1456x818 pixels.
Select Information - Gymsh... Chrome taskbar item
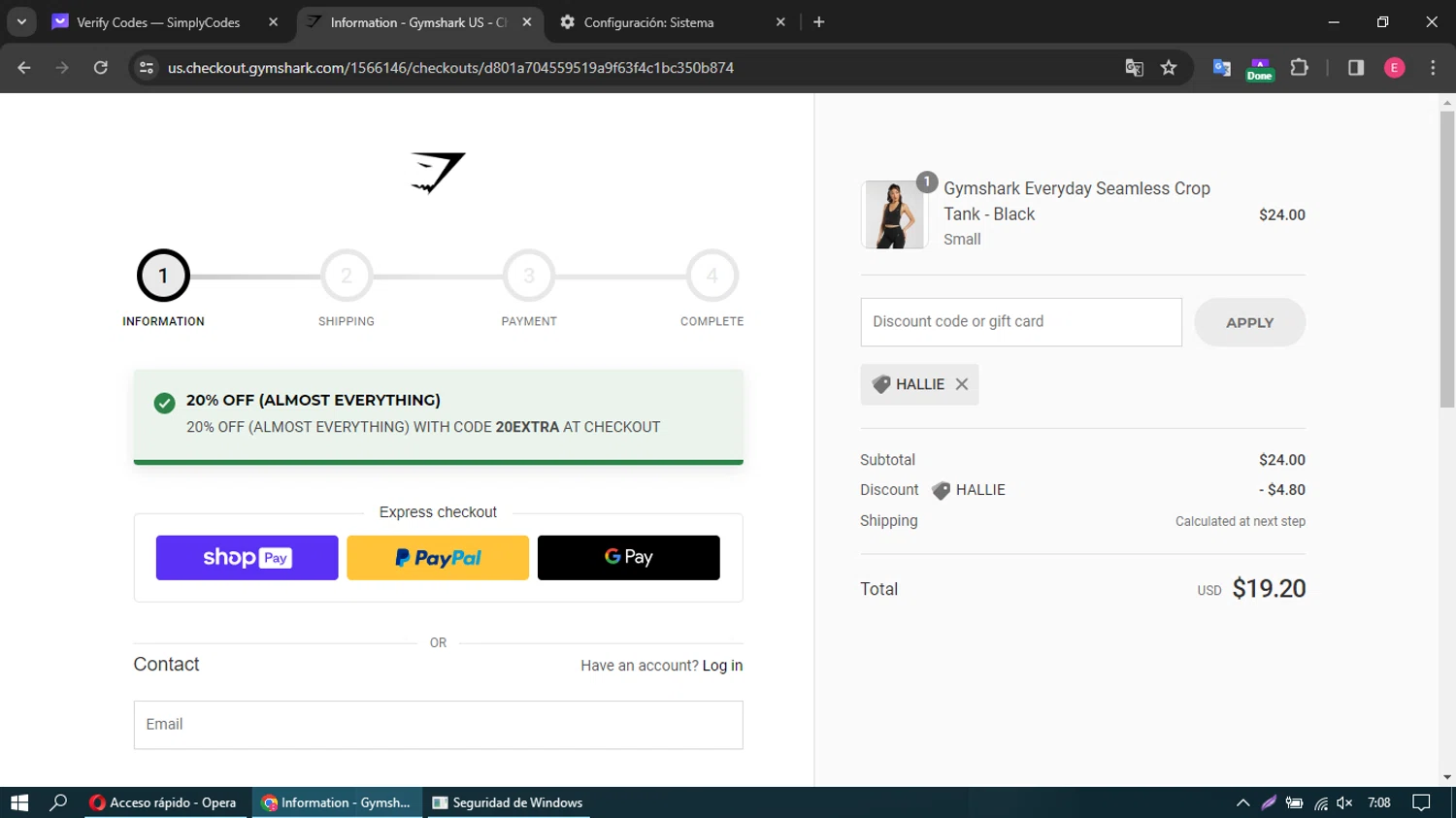tap(338, 802)
